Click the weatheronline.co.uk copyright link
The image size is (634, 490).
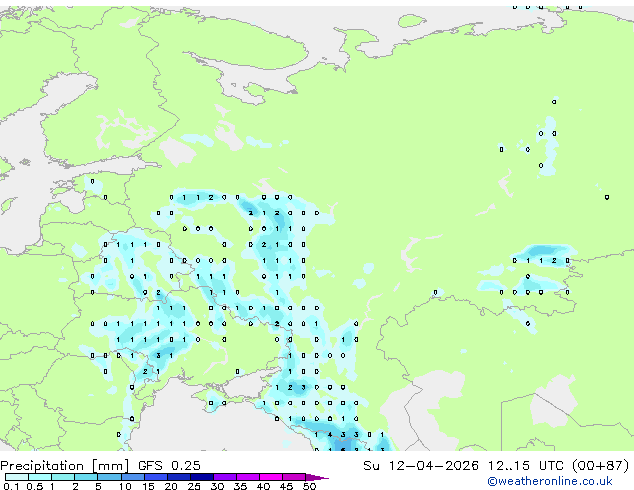click(549, 481)
